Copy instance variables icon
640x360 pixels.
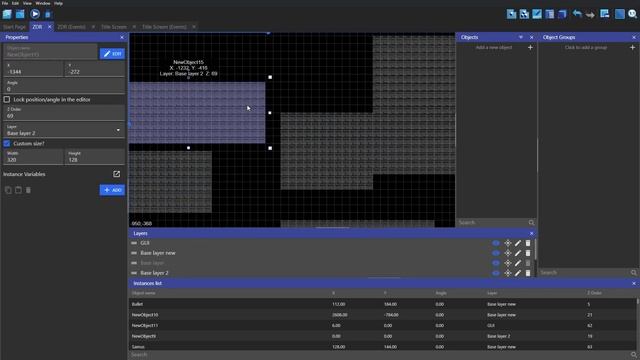click(8, 190)
